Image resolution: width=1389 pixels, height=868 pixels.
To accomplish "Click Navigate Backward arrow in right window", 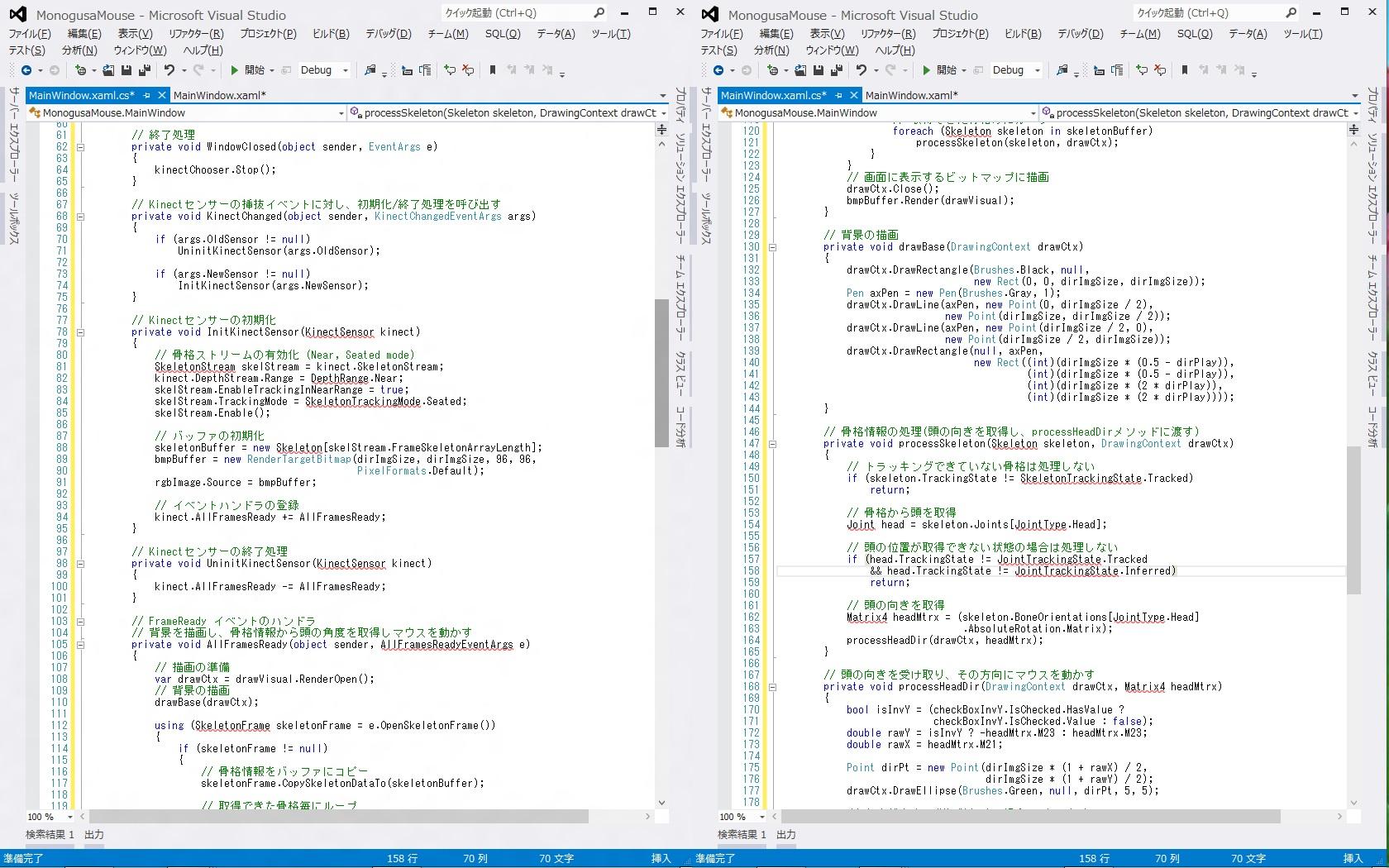I will pos(718,70).
